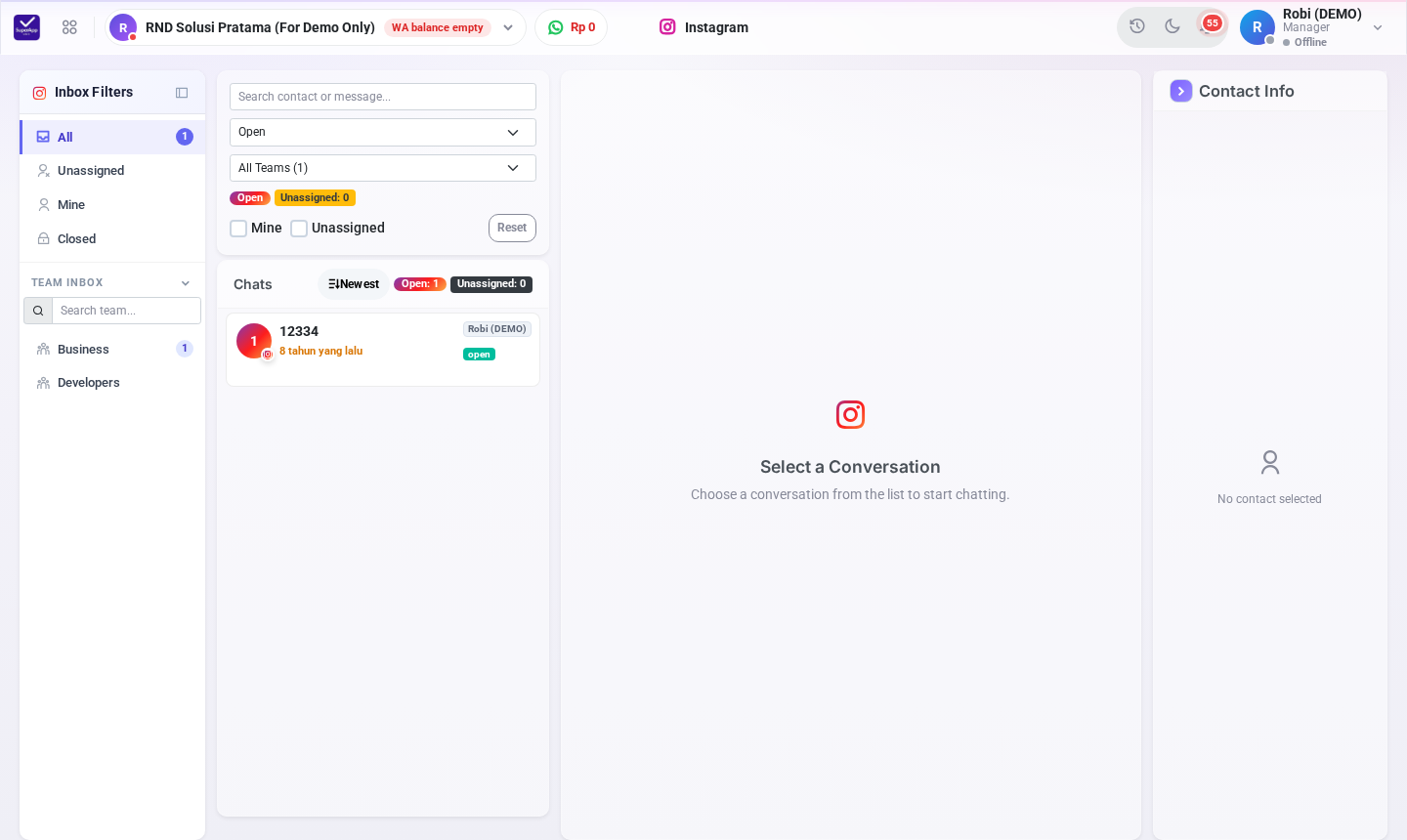Screen dimensions: 1407x840
Task: Click the Search contact or message field
Action: coord(383,97)
